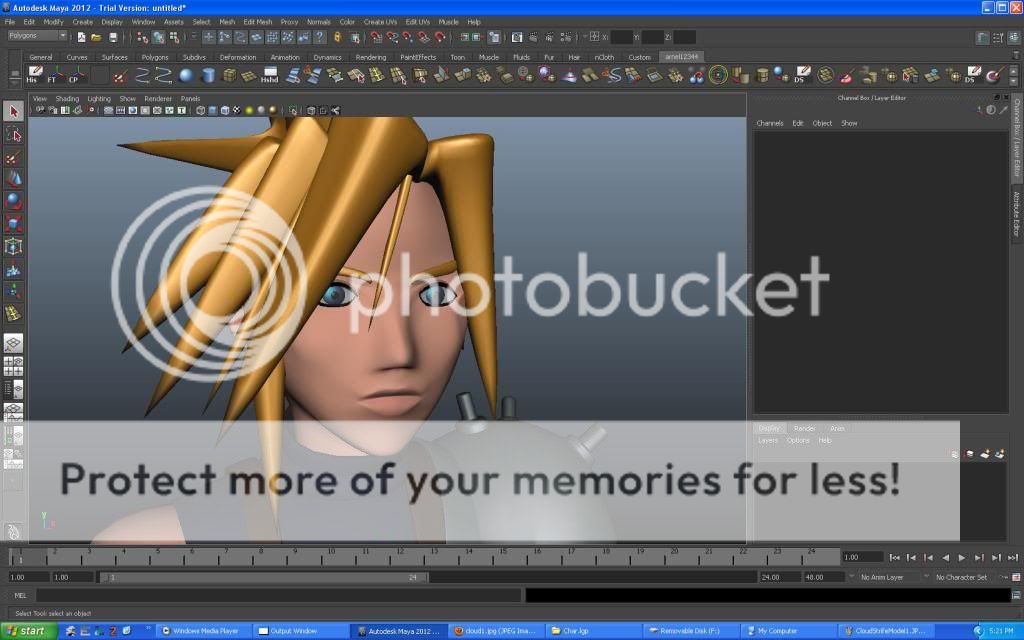Click the MEL command line input

pos(279,595)
